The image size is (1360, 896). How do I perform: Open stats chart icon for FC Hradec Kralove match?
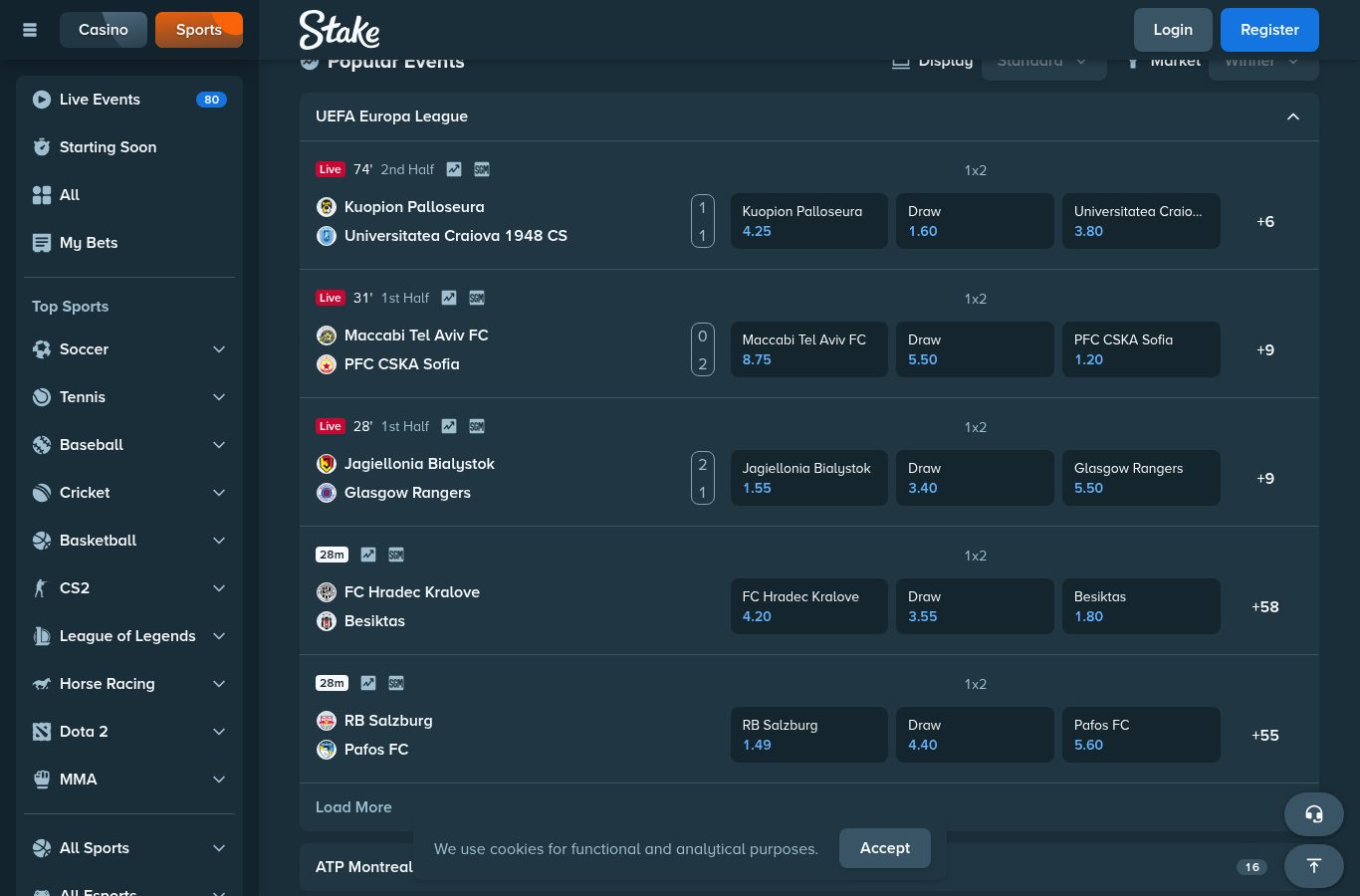(x=368, y=555)
